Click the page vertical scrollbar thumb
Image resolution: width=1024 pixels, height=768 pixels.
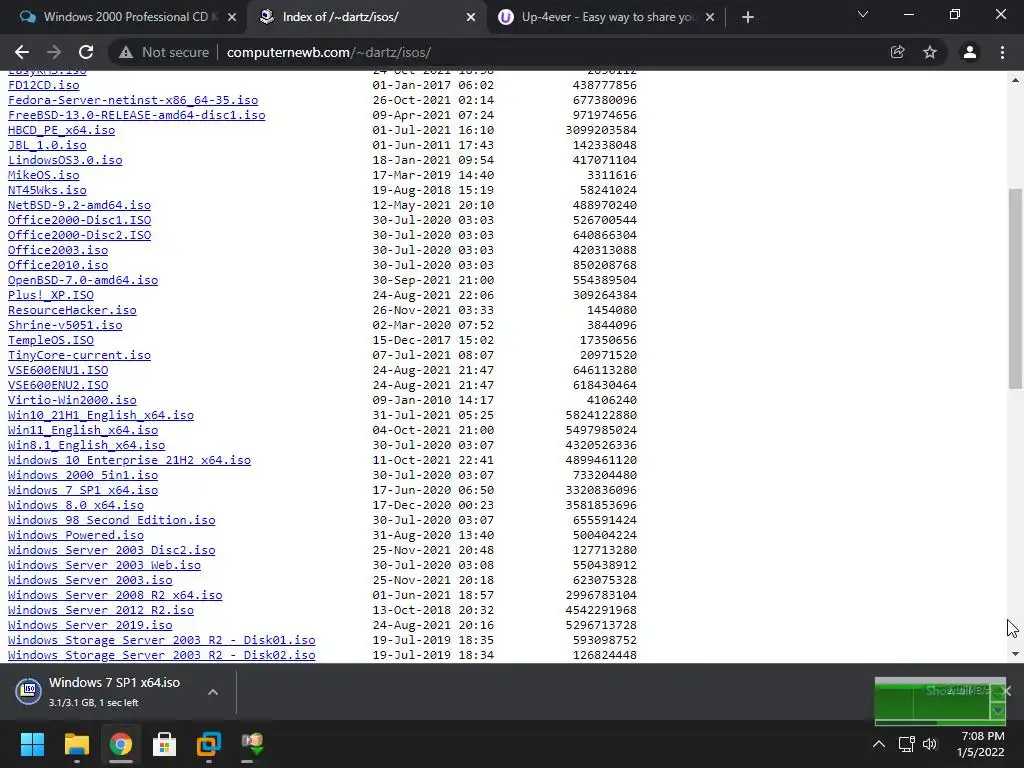coord(1015,289)
